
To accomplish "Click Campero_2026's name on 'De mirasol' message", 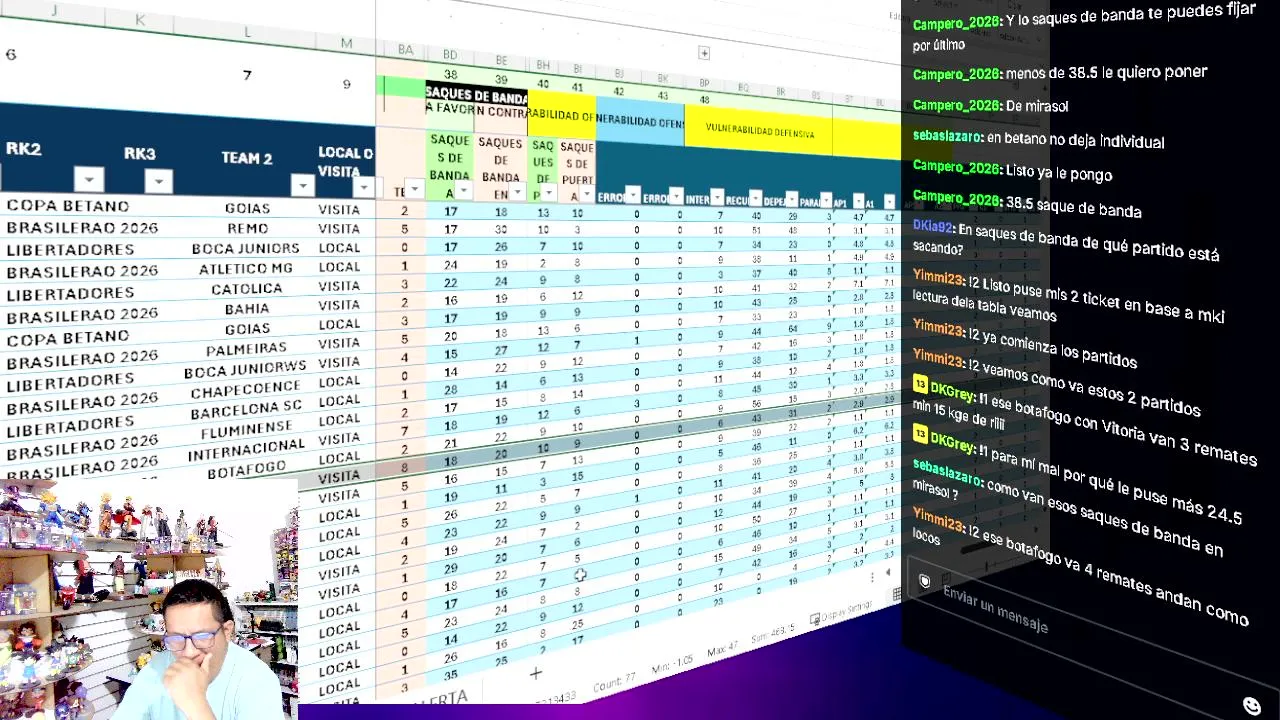I will click(x=957, y=105).
